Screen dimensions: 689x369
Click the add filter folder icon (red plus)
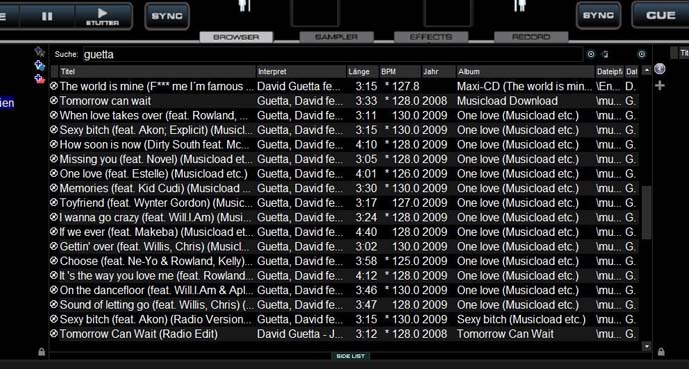[x=40, y=80]
